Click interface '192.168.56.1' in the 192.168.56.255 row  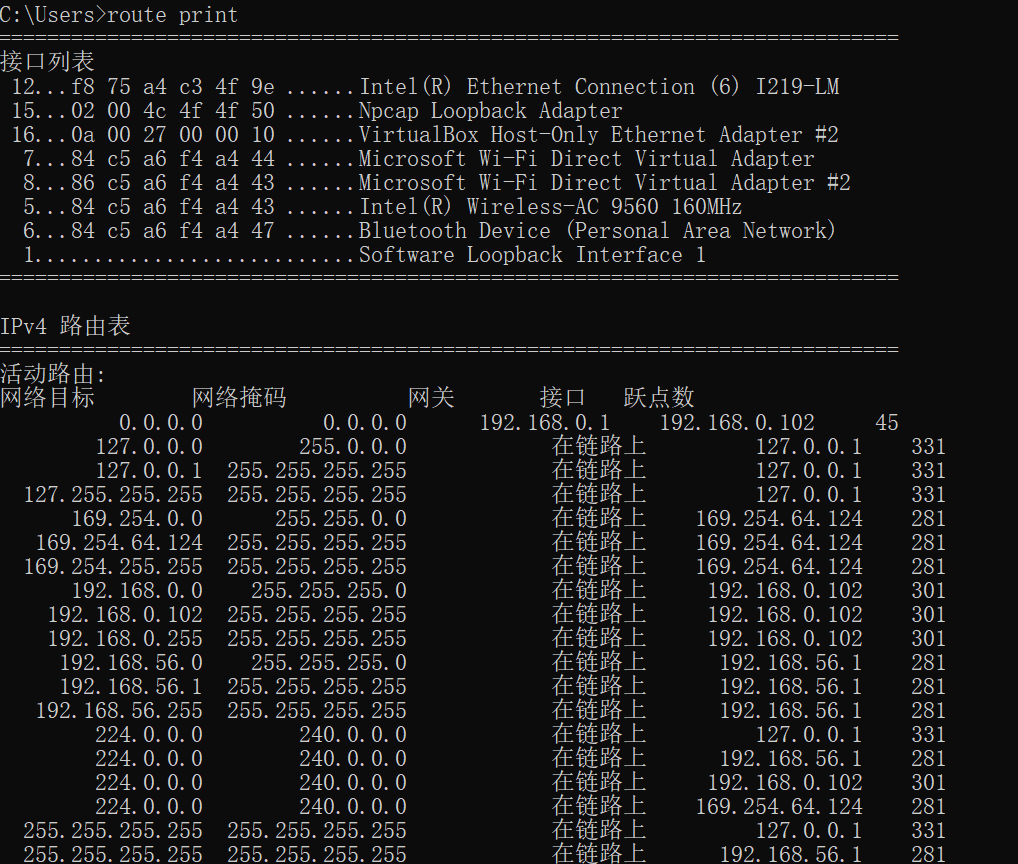point(791,711)
